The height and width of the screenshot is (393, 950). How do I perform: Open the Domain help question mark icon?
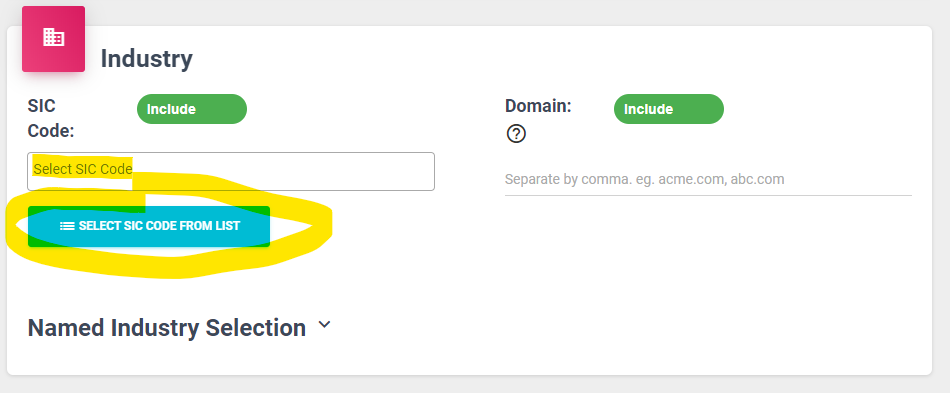[516, 133]
